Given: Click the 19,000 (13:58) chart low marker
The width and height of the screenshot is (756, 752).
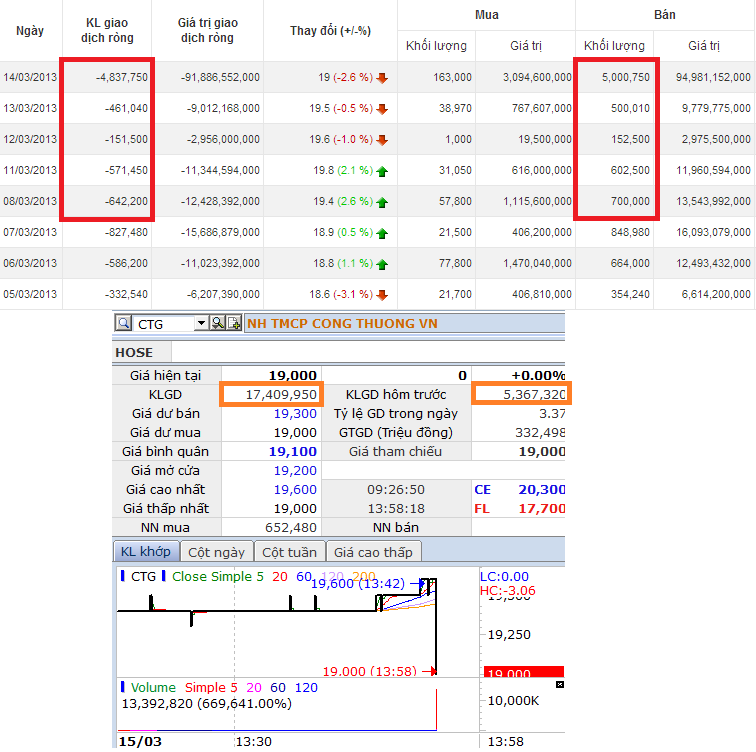Looking at the screenshot, I should point(369,671).
